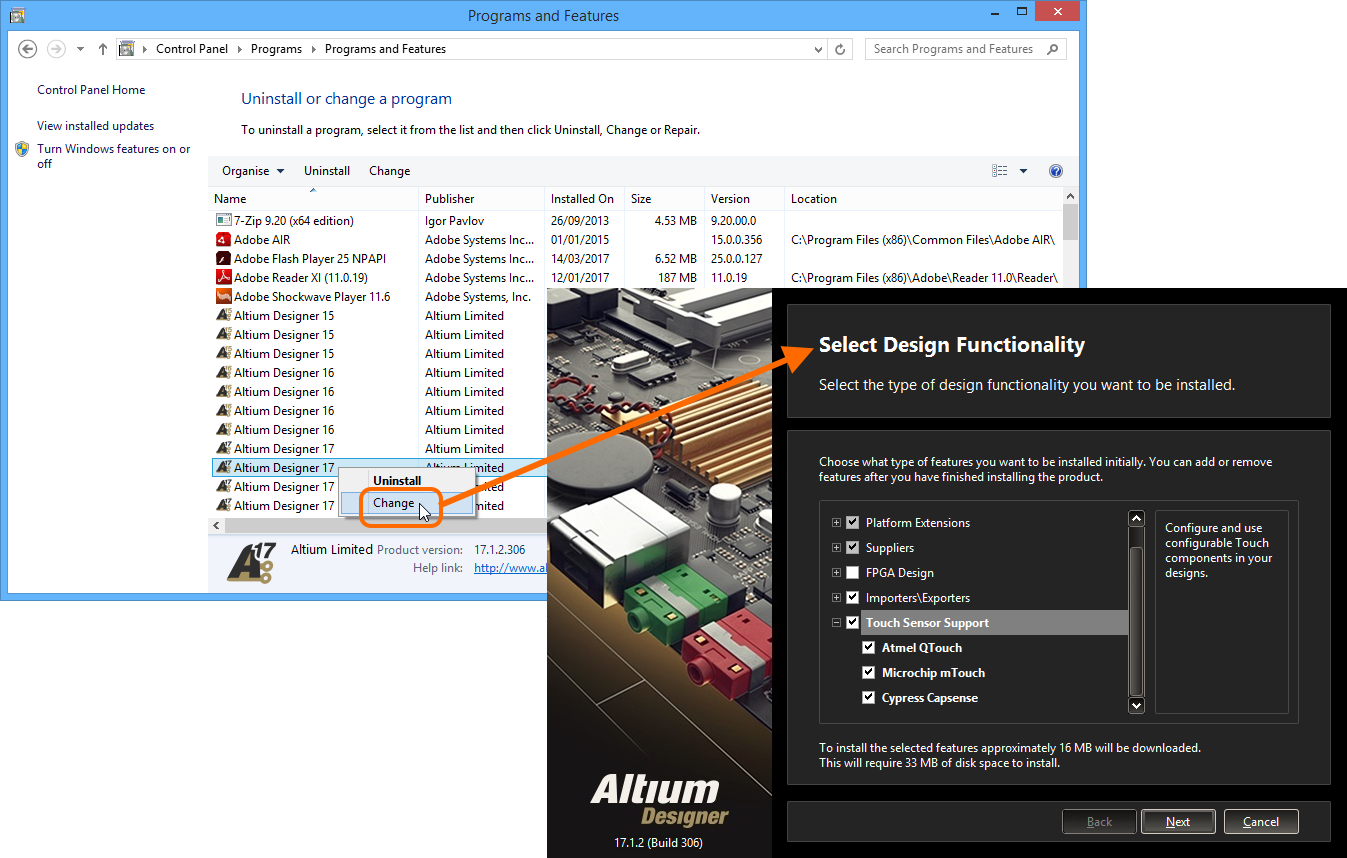
Task: Select Adobe Shockwave Player 11.6 icon
Action: tap(224, 297)
